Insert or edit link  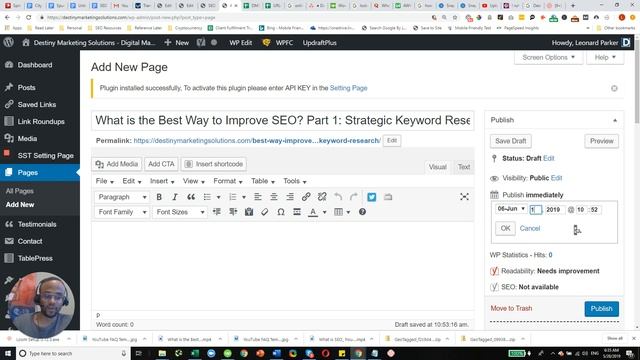click(306, 197)
